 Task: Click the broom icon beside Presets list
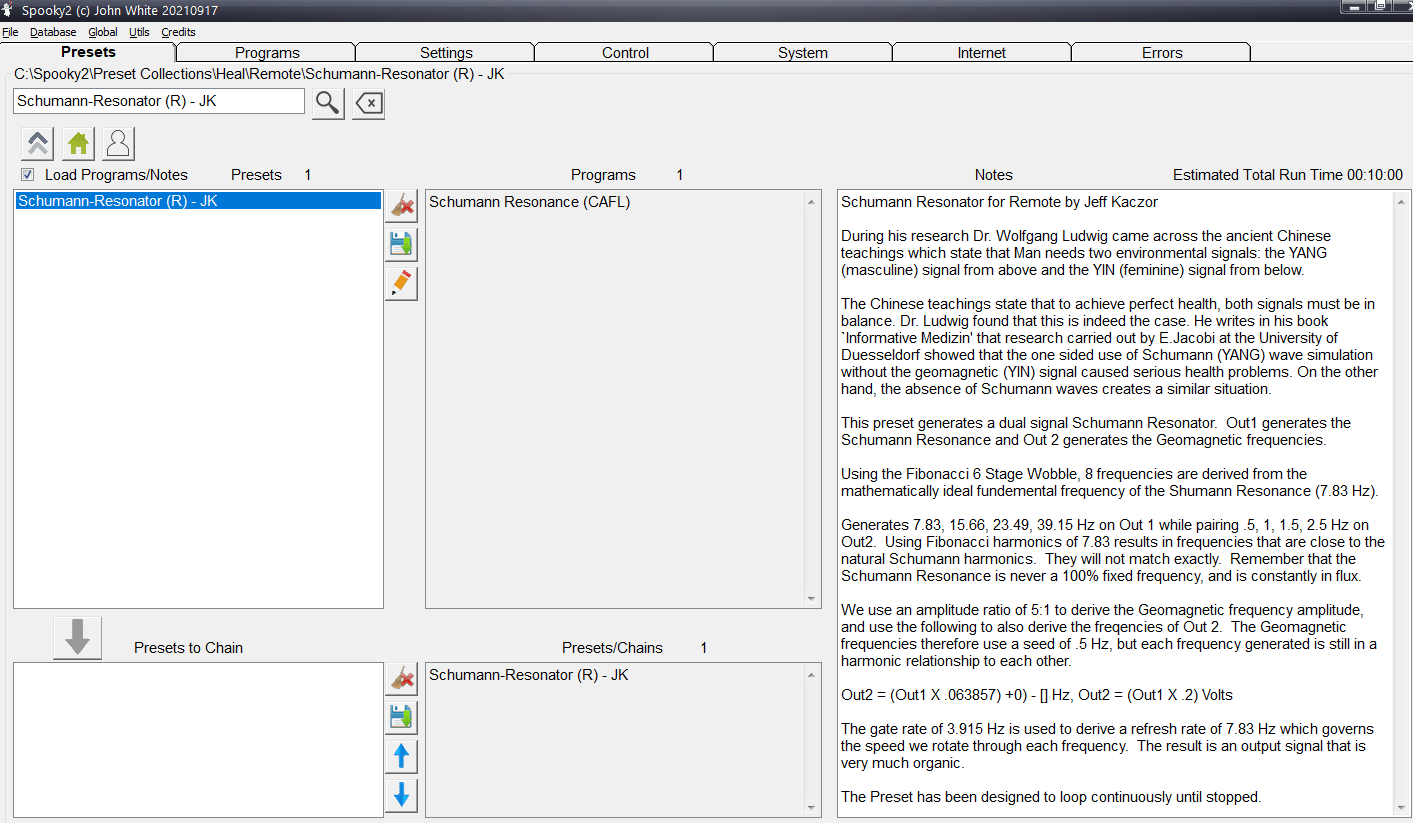[x=401, y=207]
